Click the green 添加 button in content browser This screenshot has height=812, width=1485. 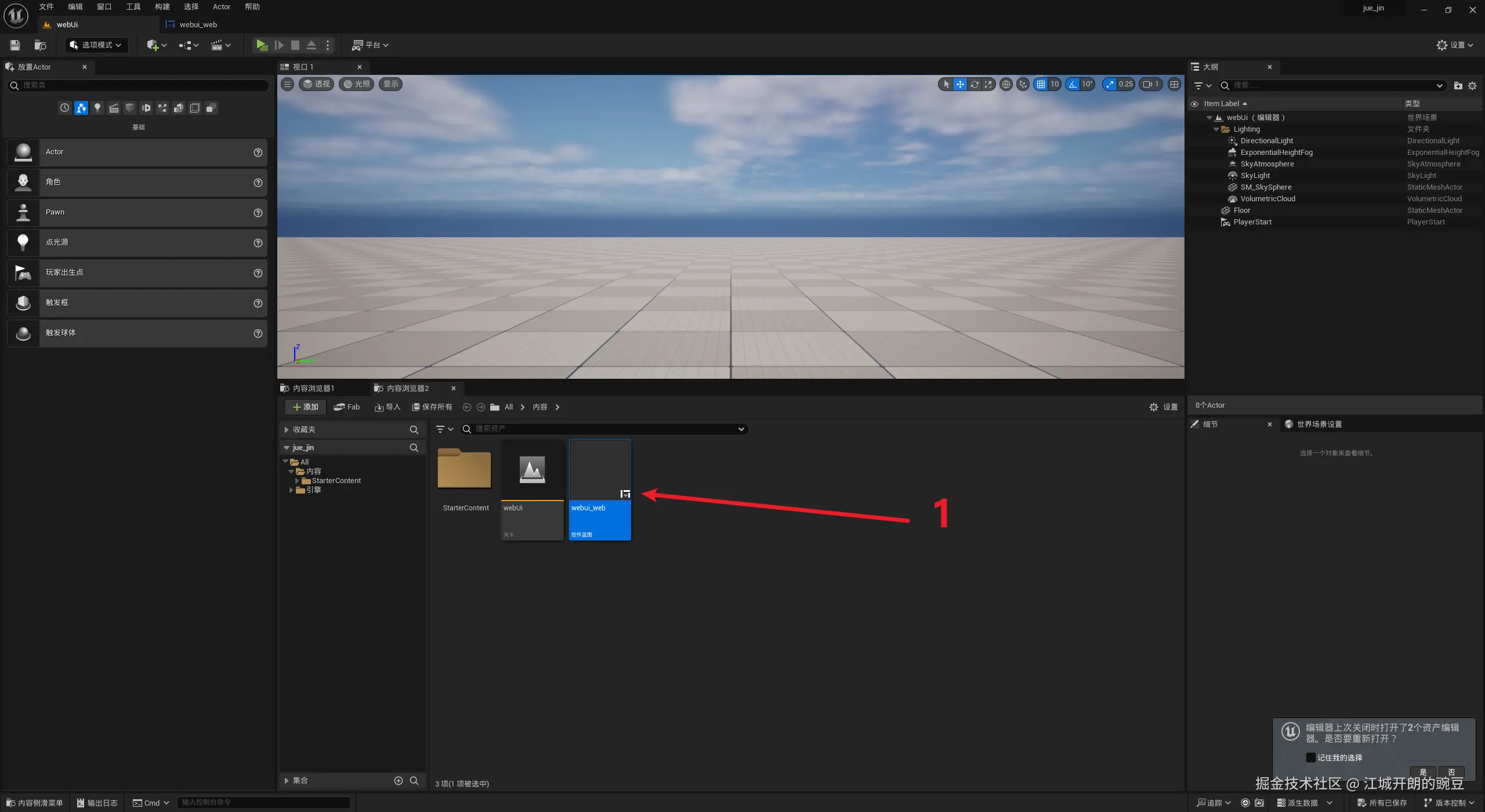(x=305, y=407)
